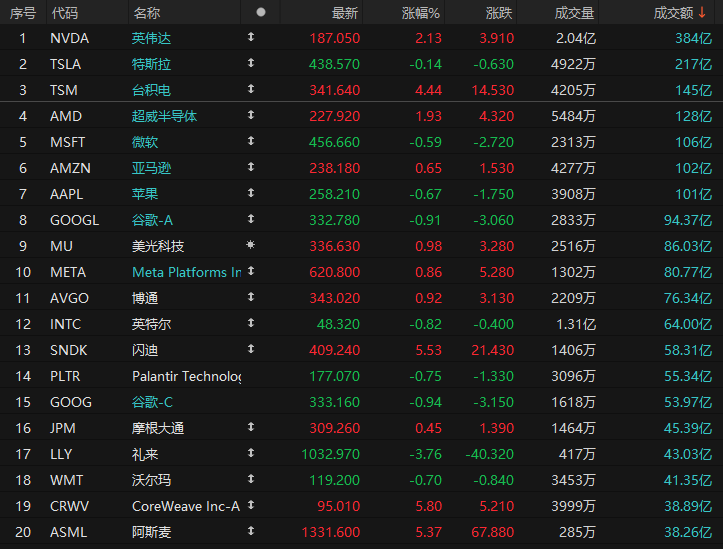Click the marker icon in the SNDK row
723x549 pixels.
[x=251, y=349]
